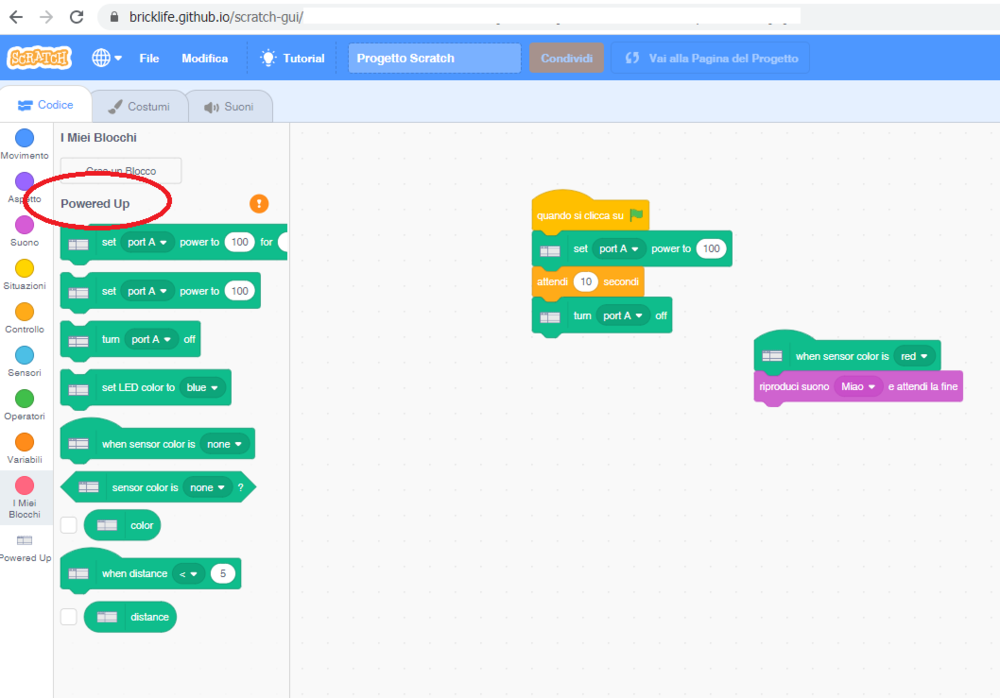Screen dimensions: 1000x698
Task: Click the site padlock icon in address bar
Action: point(114,17)
